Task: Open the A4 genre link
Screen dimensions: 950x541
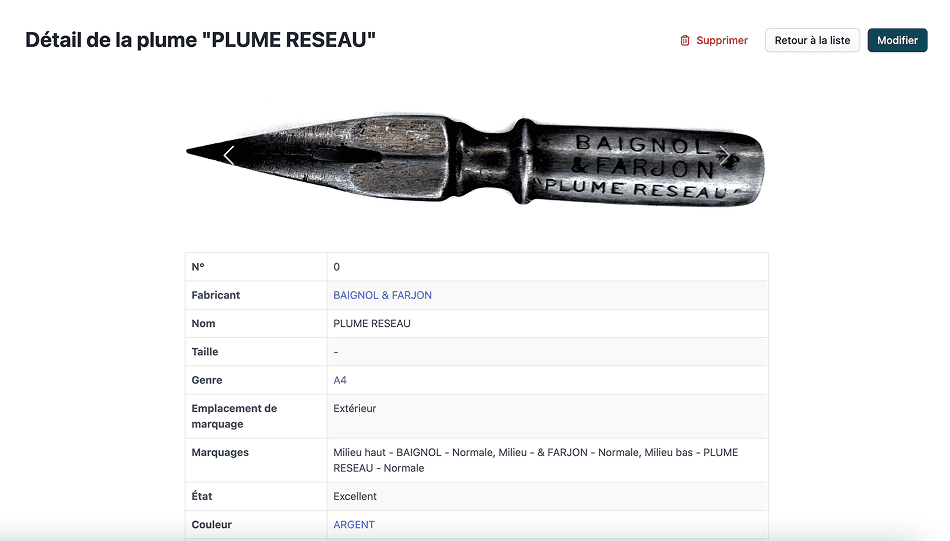Action: (340, 380)
